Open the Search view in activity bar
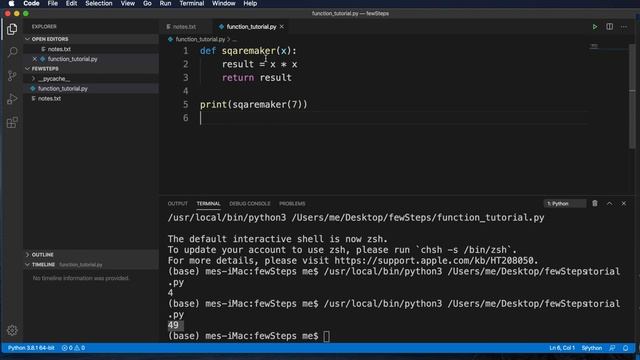Screen dimensions: 640x360 [12, 52]
